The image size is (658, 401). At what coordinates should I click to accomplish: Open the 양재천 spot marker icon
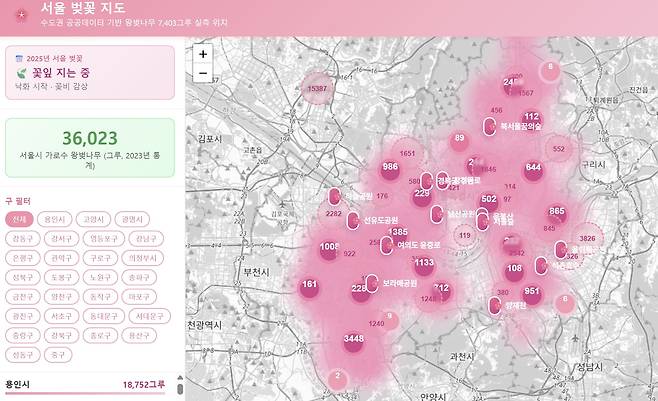point(495,305)
